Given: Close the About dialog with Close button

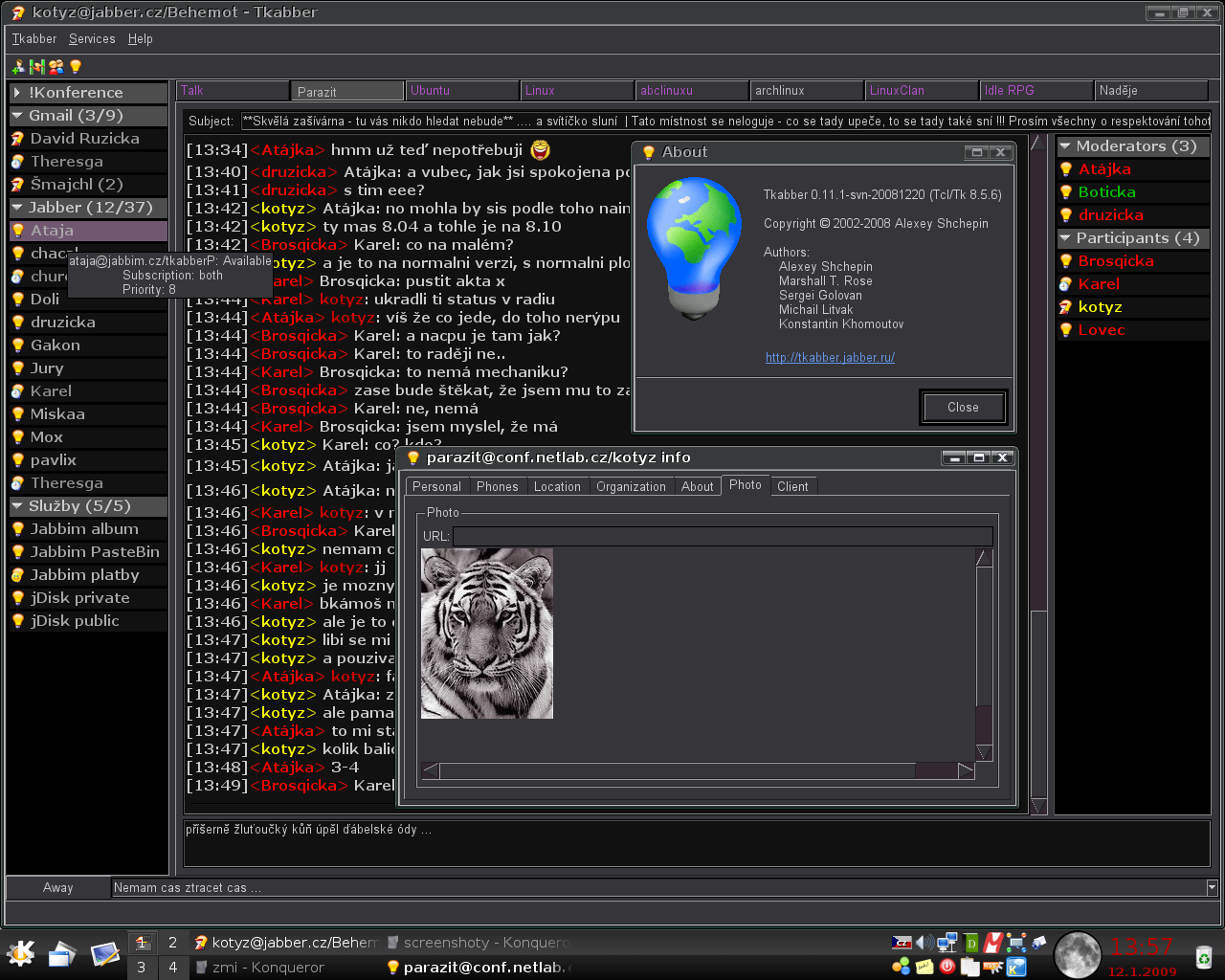Looking at the screenshot, I should point(963,407).
